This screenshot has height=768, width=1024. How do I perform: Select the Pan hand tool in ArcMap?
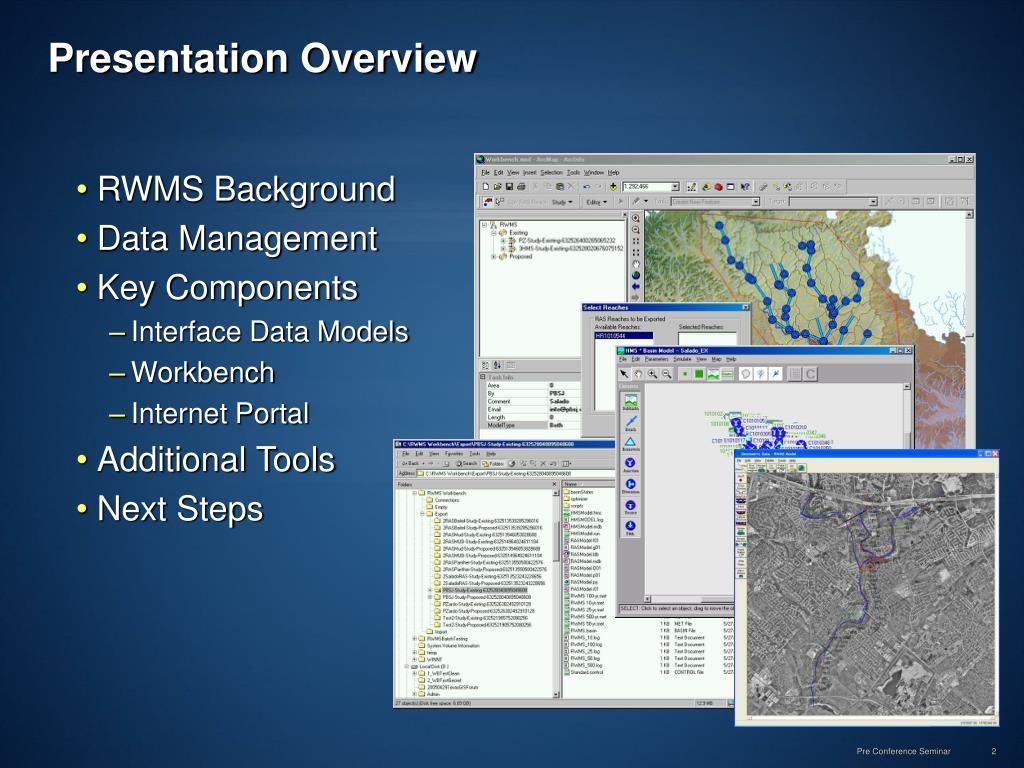click(635, 264)
